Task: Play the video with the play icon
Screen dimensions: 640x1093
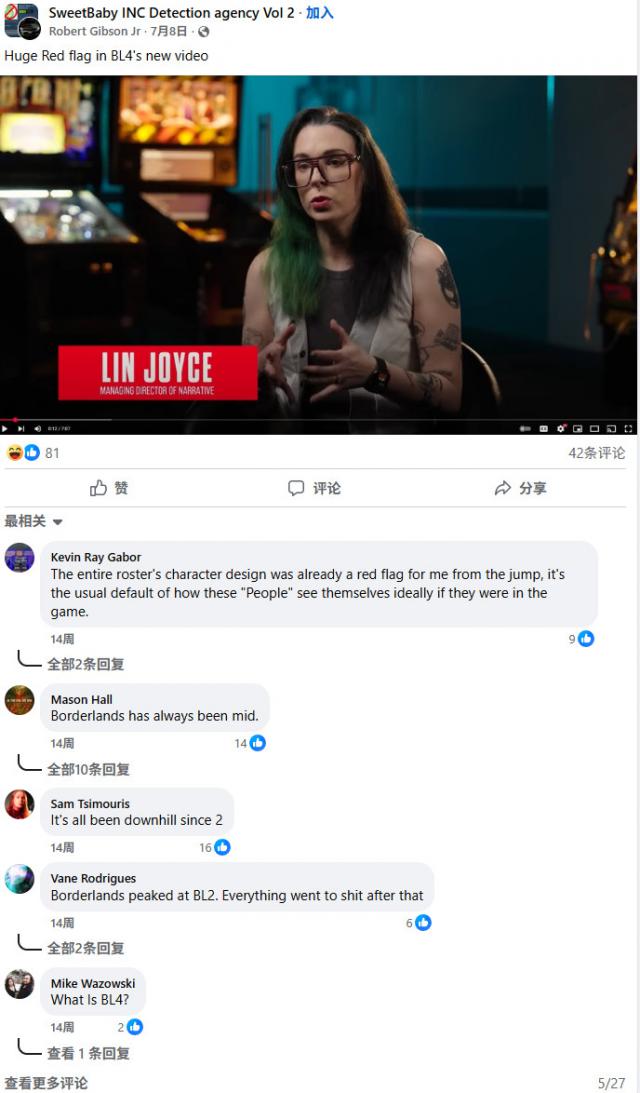Action: (5, 429)
